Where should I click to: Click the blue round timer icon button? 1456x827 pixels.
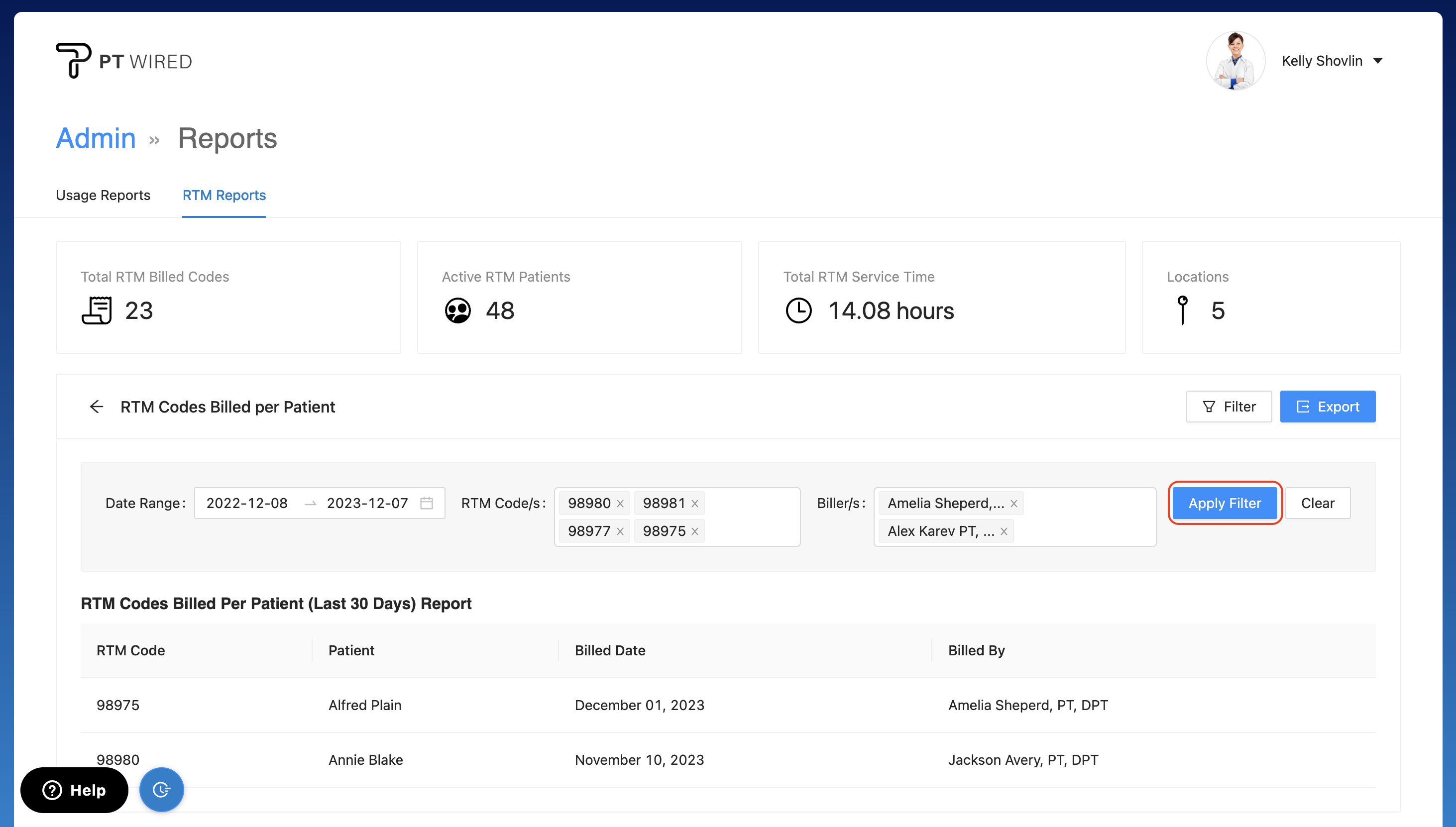[161, 790]
